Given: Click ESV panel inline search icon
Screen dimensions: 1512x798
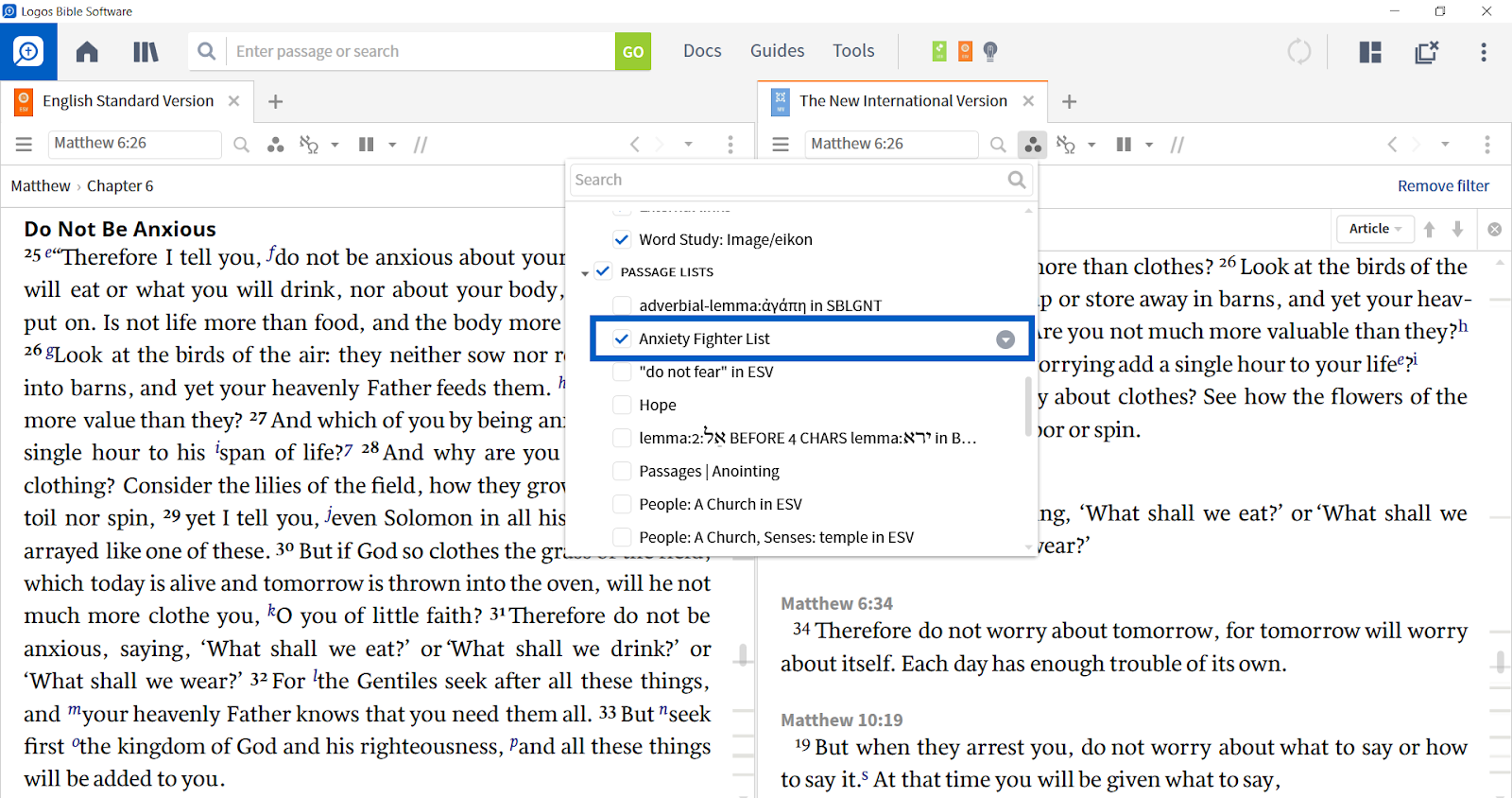Looking at the screenshot, I should pyautogui.click(x=242, y=145).
